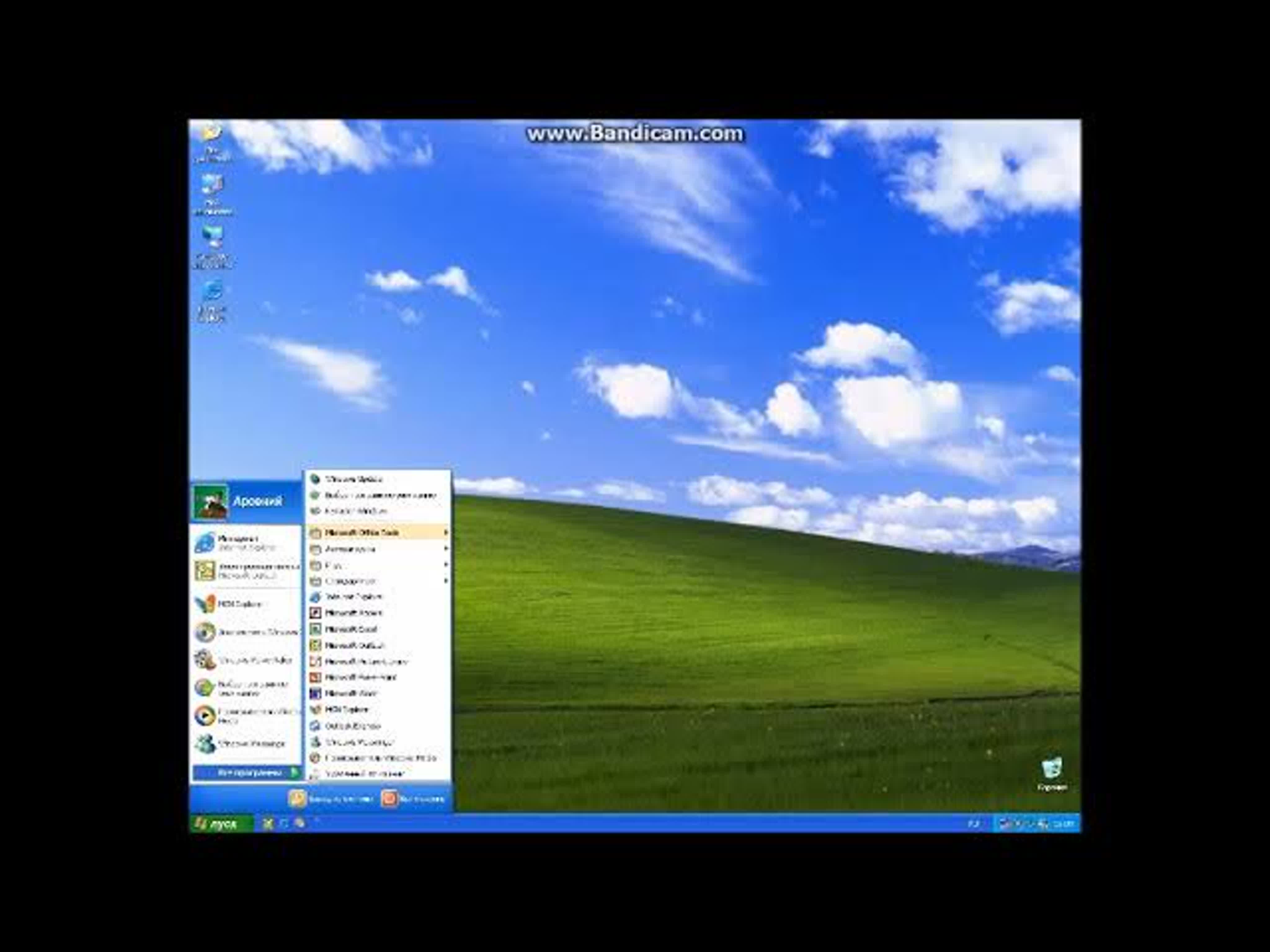The image size is (1270, 952).
Task: Click first Quick Launch icon beside Start
Action: (268, 824)
